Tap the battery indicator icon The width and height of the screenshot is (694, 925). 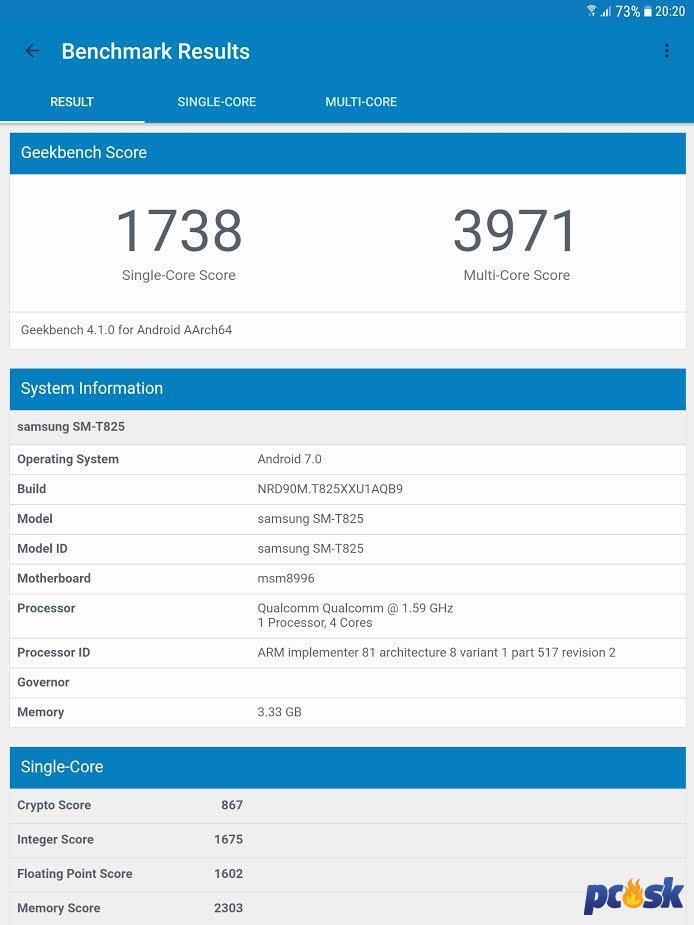(x=648, y=11)
